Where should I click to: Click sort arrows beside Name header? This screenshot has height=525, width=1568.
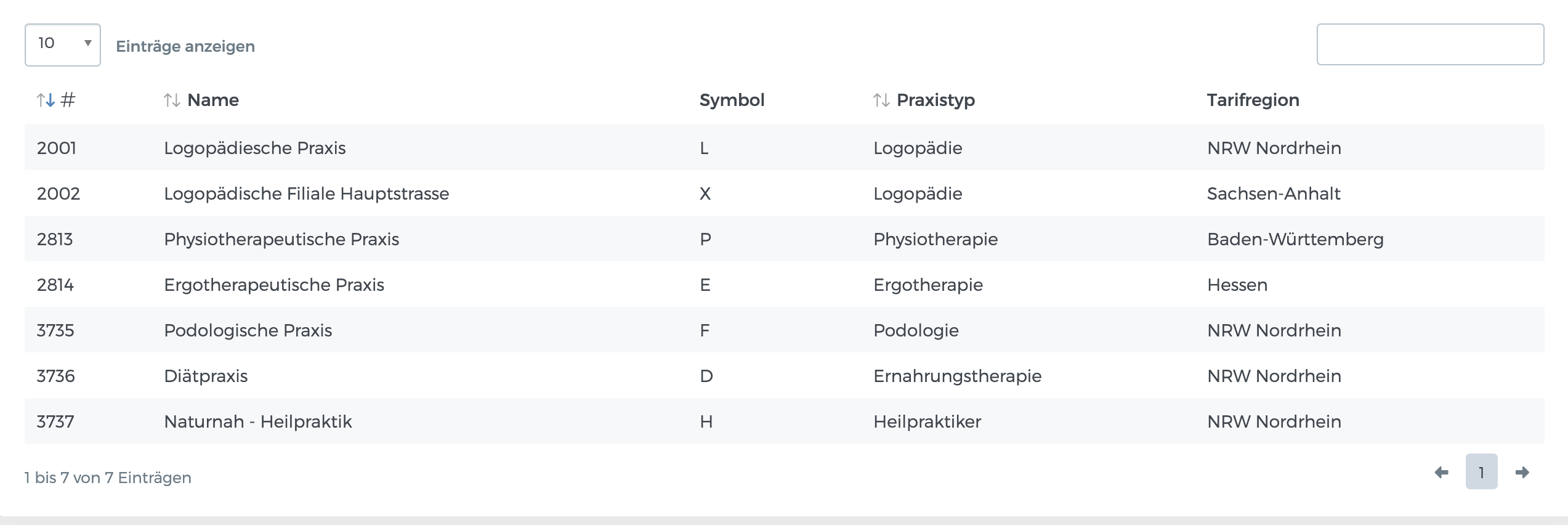[172, 100]
